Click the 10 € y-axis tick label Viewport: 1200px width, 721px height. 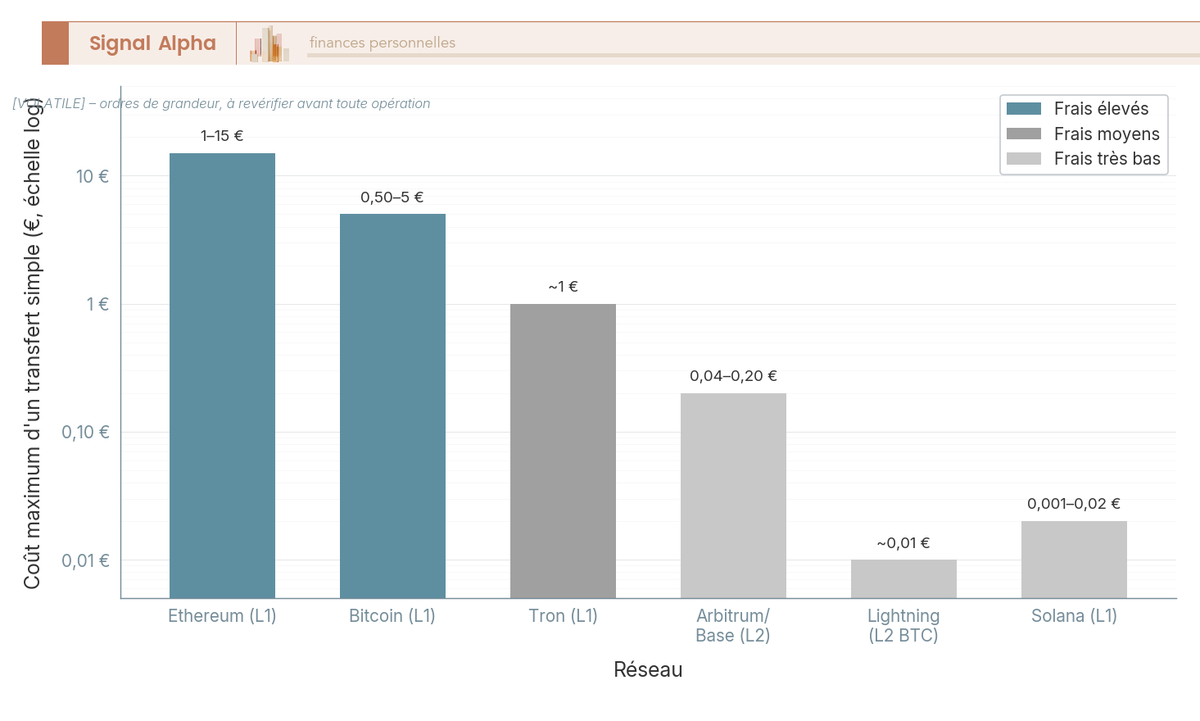tap(91, 176)
